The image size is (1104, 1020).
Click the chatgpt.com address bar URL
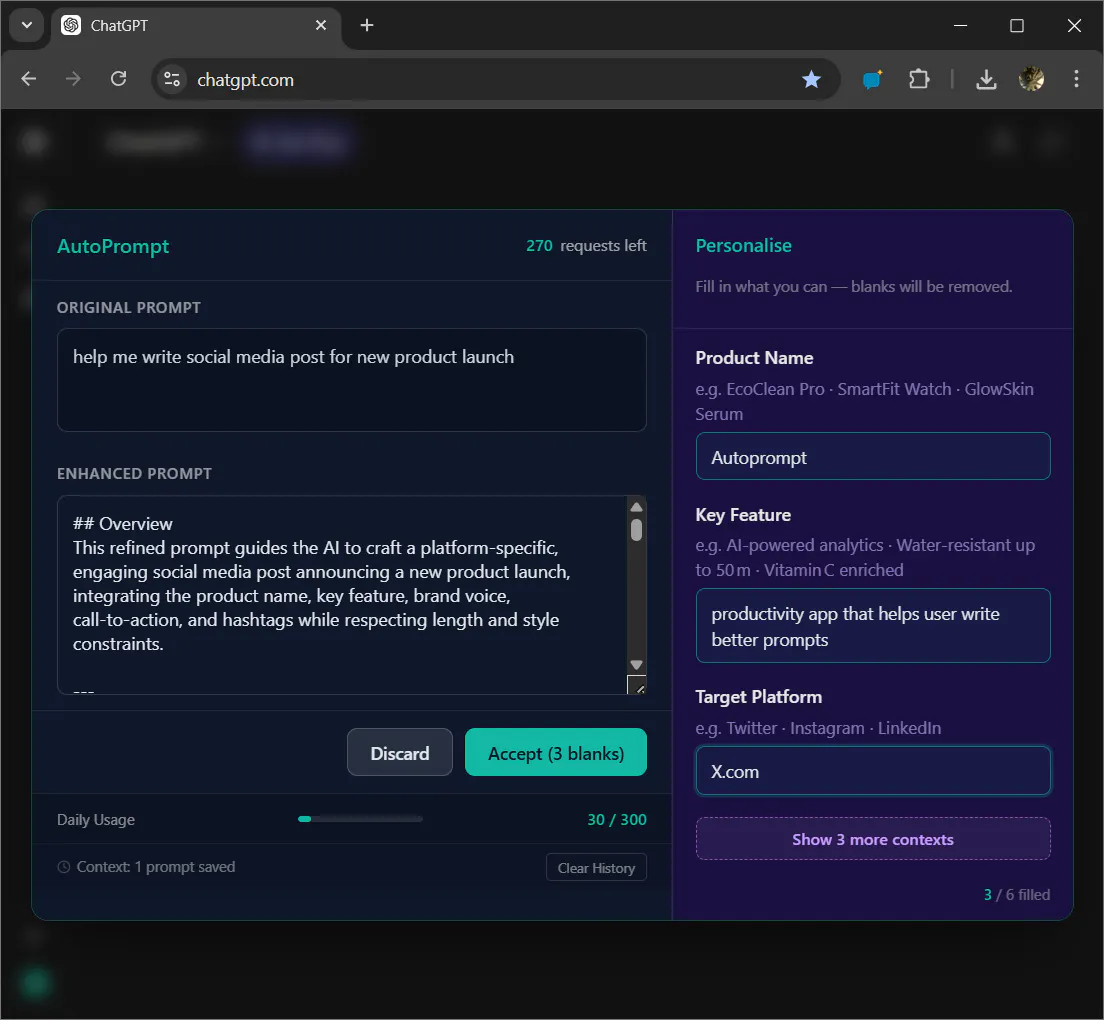(245, 80)
